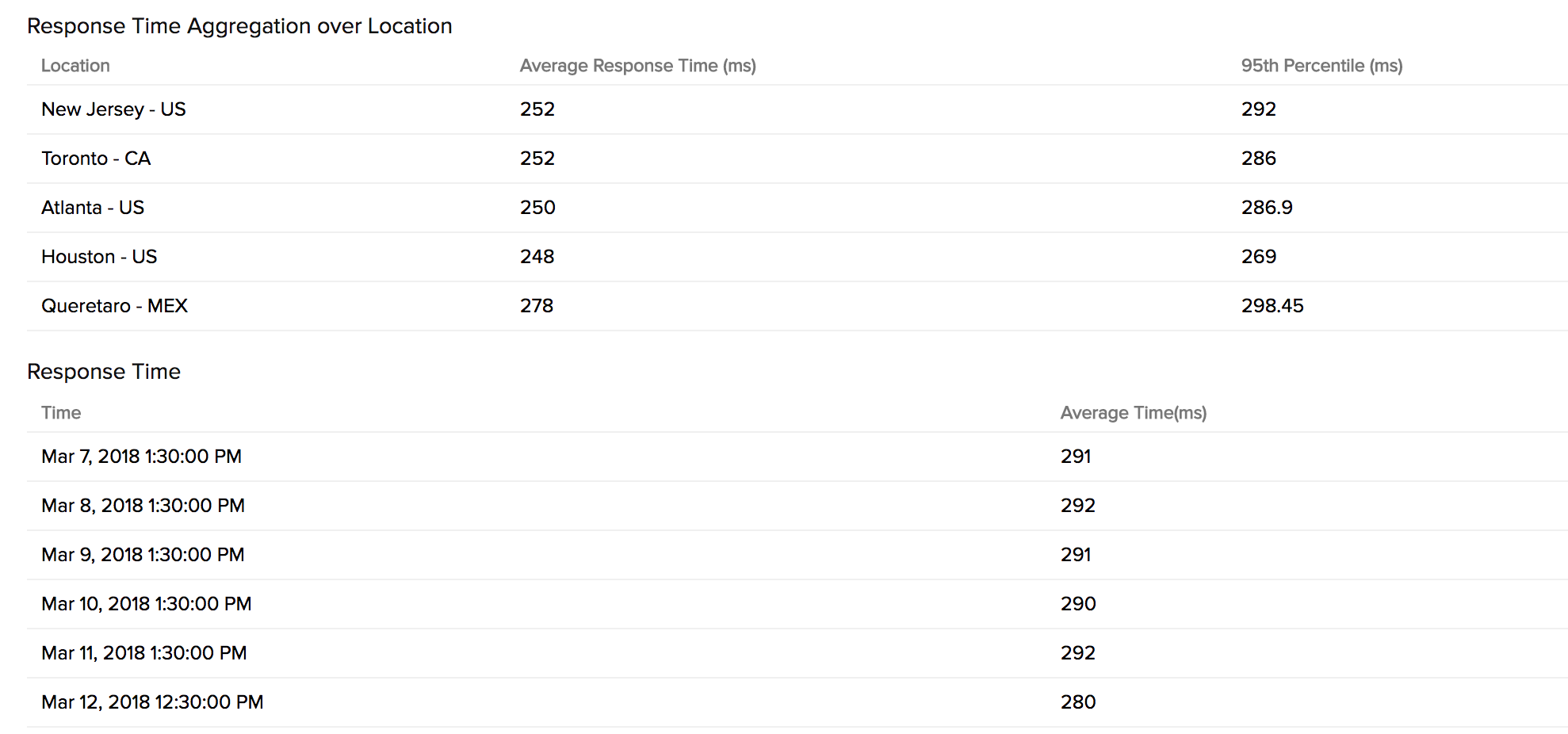Click the 95th Percentile (ms) column header
This screenshot has width=1568, height=734.
click(1321, 66)
